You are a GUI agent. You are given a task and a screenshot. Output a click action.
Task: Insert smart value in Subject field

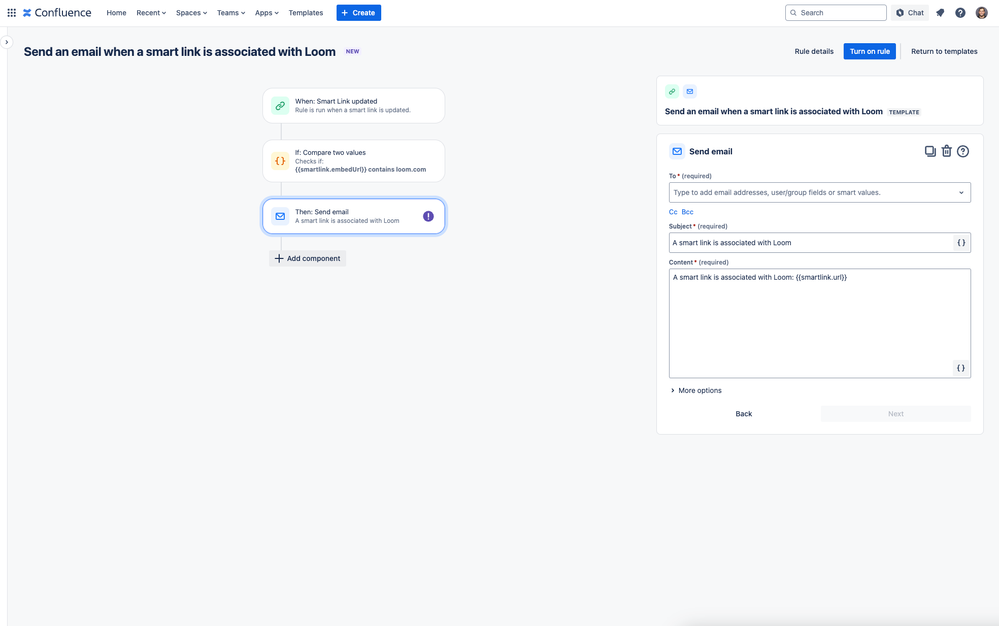(x=961, y=243)
